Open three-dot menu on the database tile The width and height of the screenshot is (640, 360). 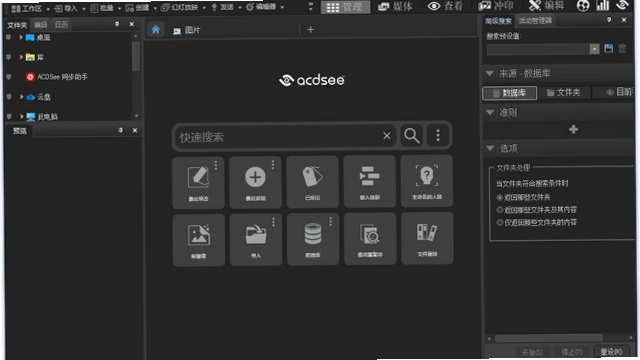coord(331,221)
